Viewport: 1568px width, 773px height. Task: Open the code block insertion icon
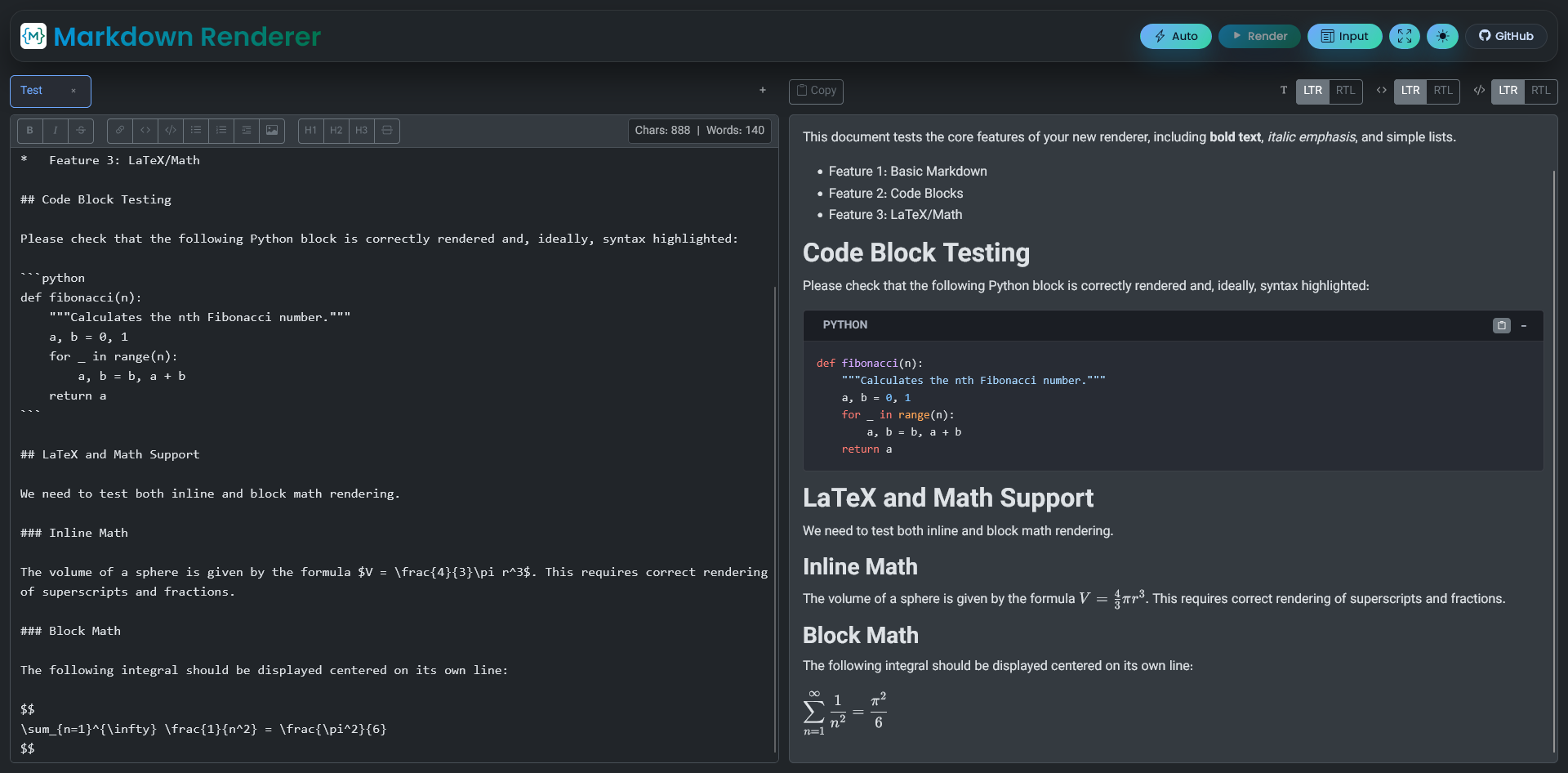[170, 131]
